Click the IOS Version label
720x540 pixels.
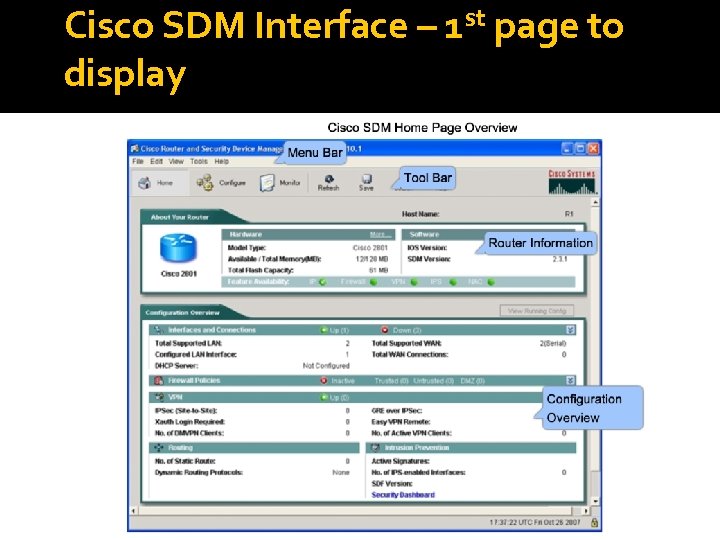coord(427,248)
